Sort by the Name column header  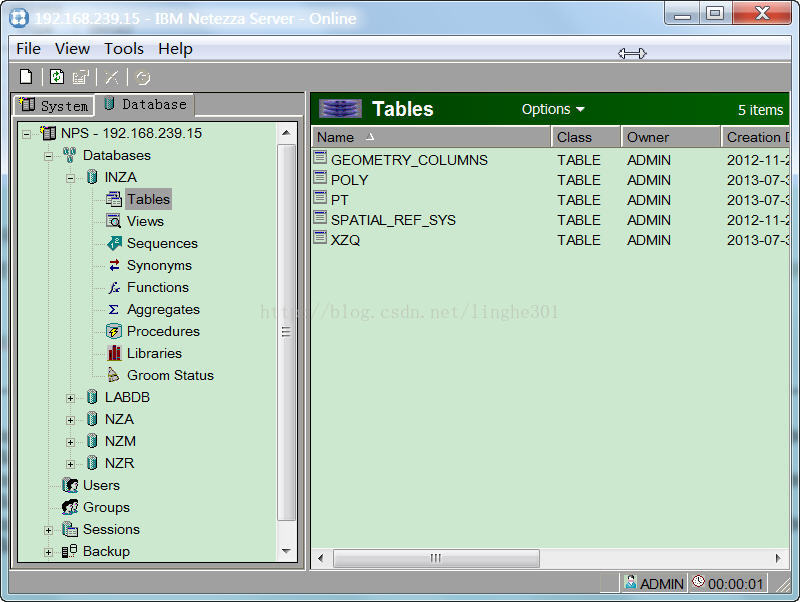pyautogui.click(x=431, y=137)
